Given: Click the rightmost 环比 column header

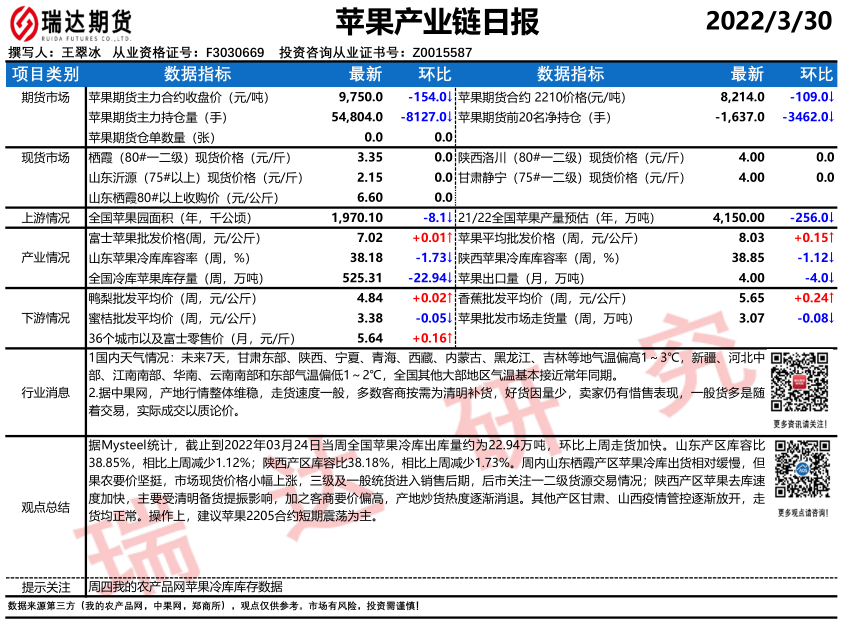Looking at the screenshot, I should pyautogui.click(x=815, y=74).
